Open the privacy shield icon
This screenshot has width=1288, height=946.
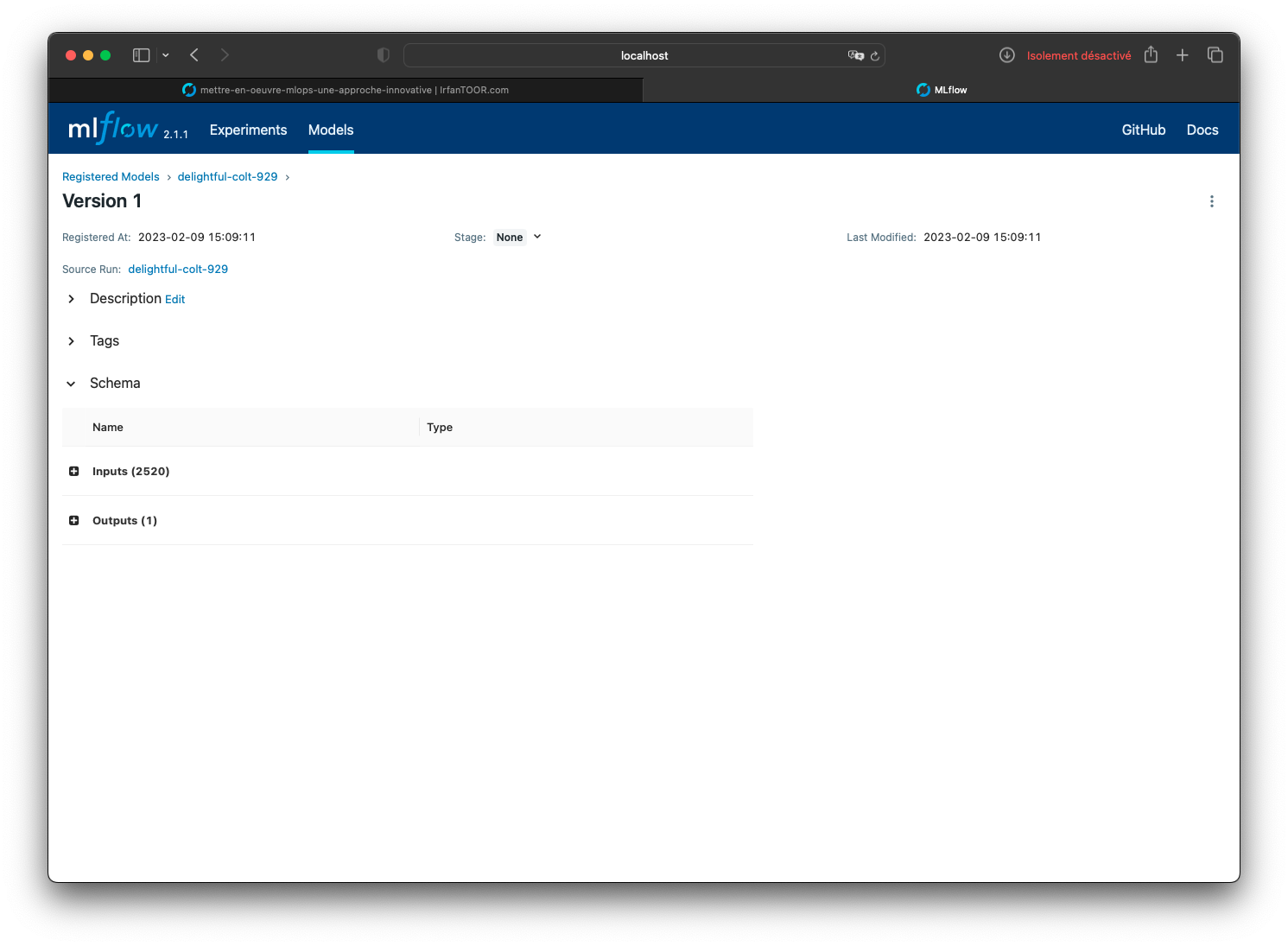click(x=384, y=55)
